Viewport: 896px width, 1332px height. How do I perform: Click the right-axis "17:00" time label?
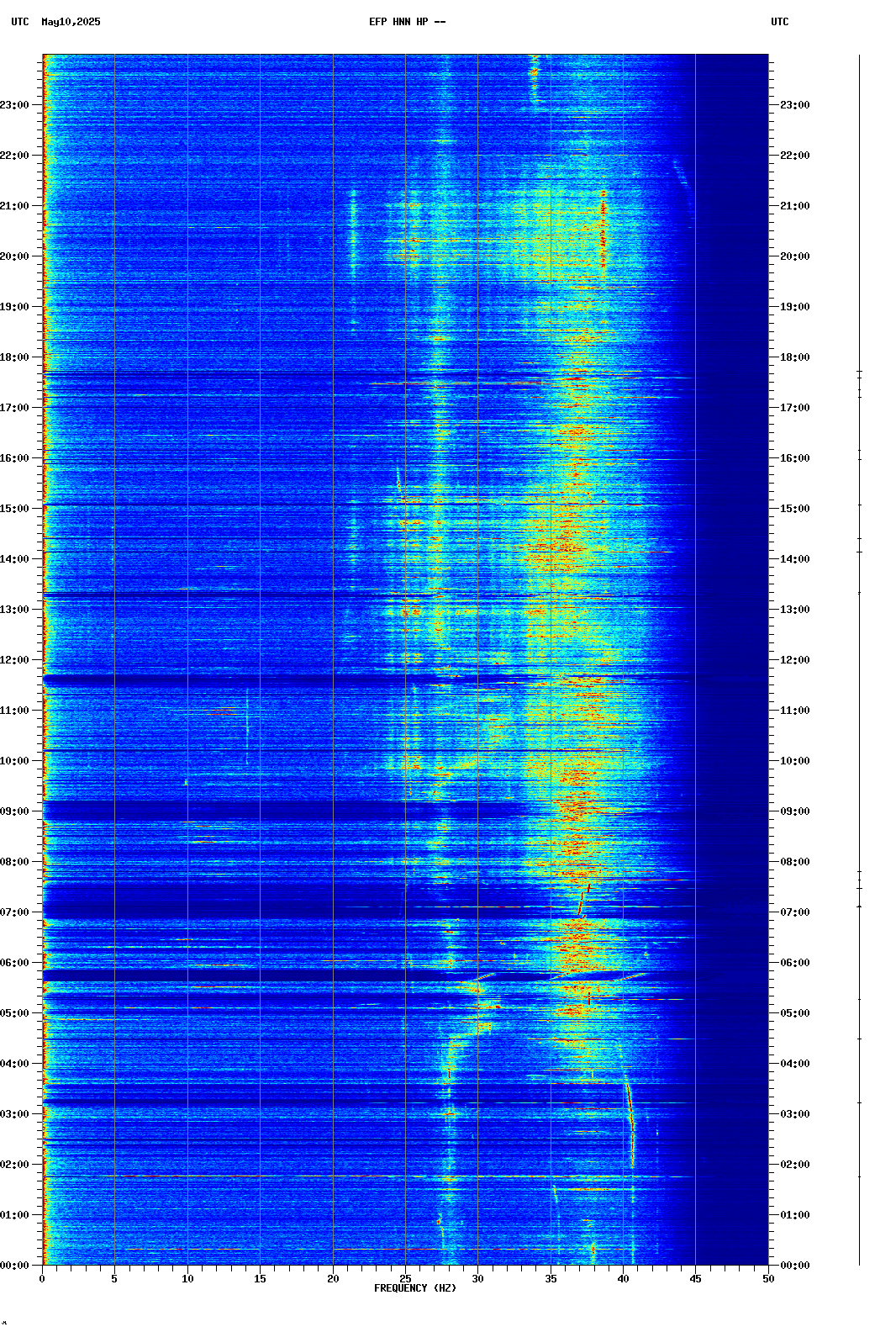[x=795, y=408]
